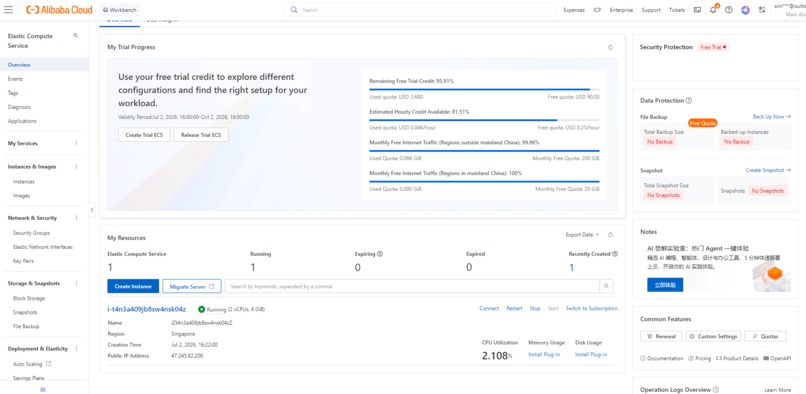Click Install Plug-in under Disk Usage

point(591,354)
